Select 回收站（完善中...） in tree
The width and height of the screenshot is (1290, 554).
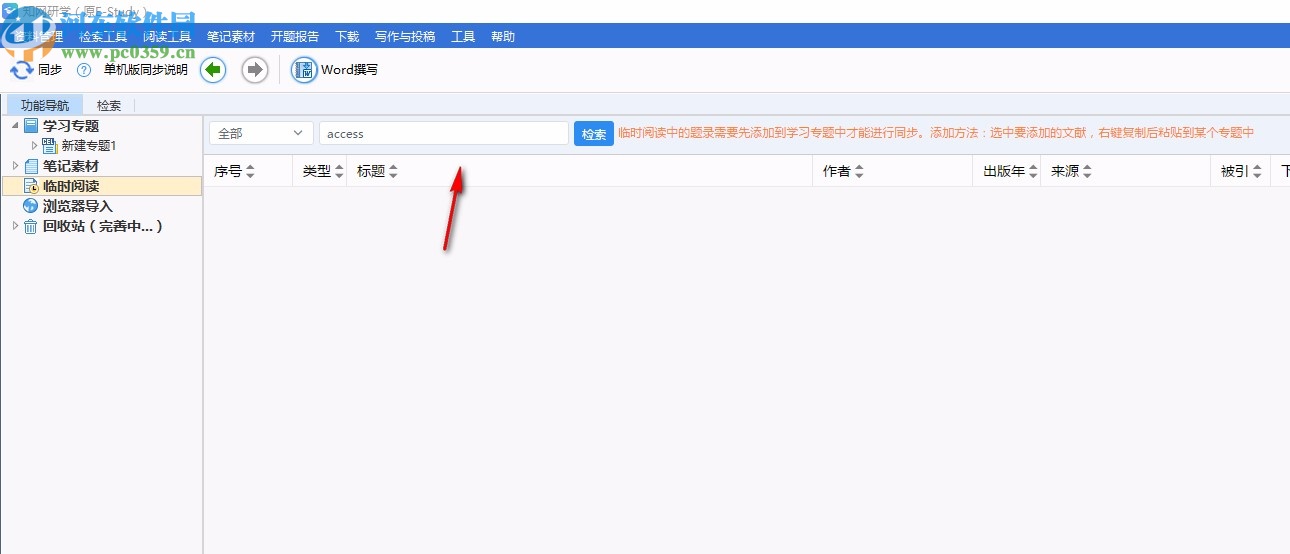coord(103,226)
